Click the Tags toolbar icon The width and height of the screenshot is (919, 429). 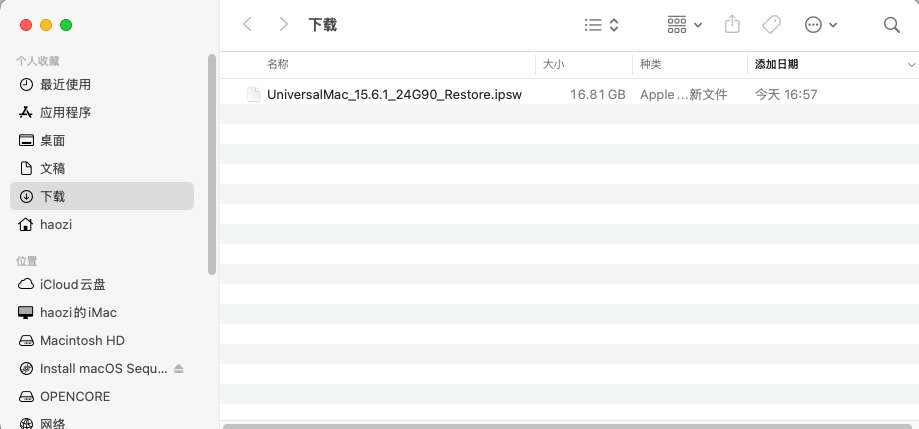click(771, 24)
